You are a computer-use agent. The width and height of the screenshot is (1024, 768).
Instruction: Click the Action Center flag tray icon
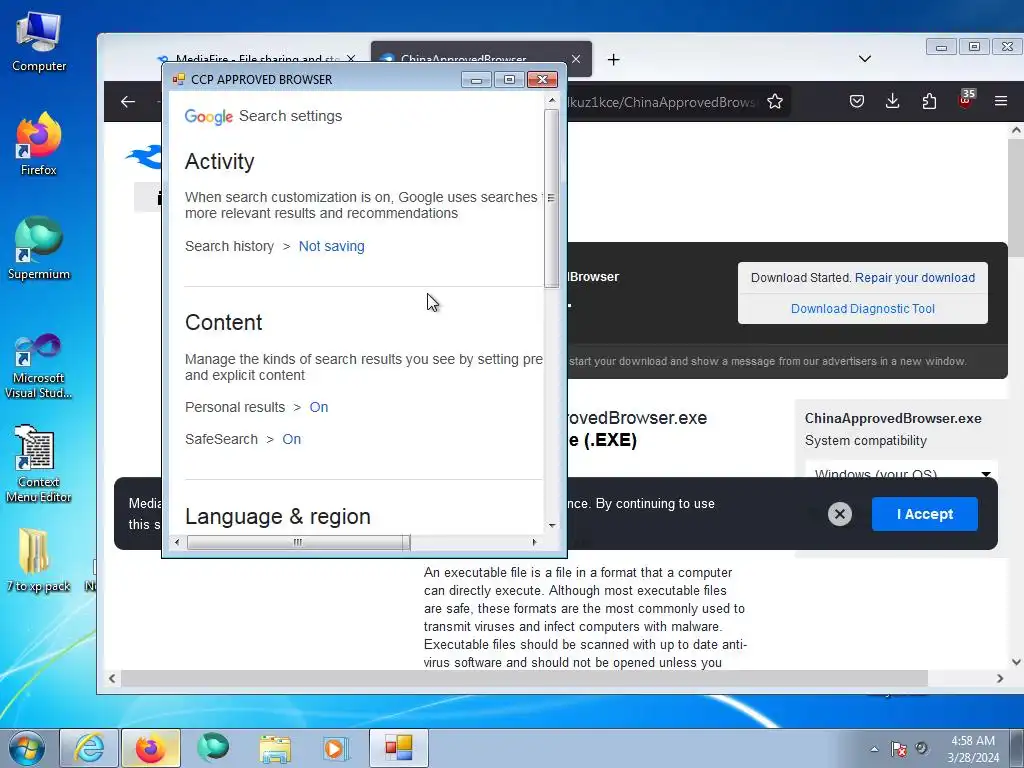coord(899,749)
